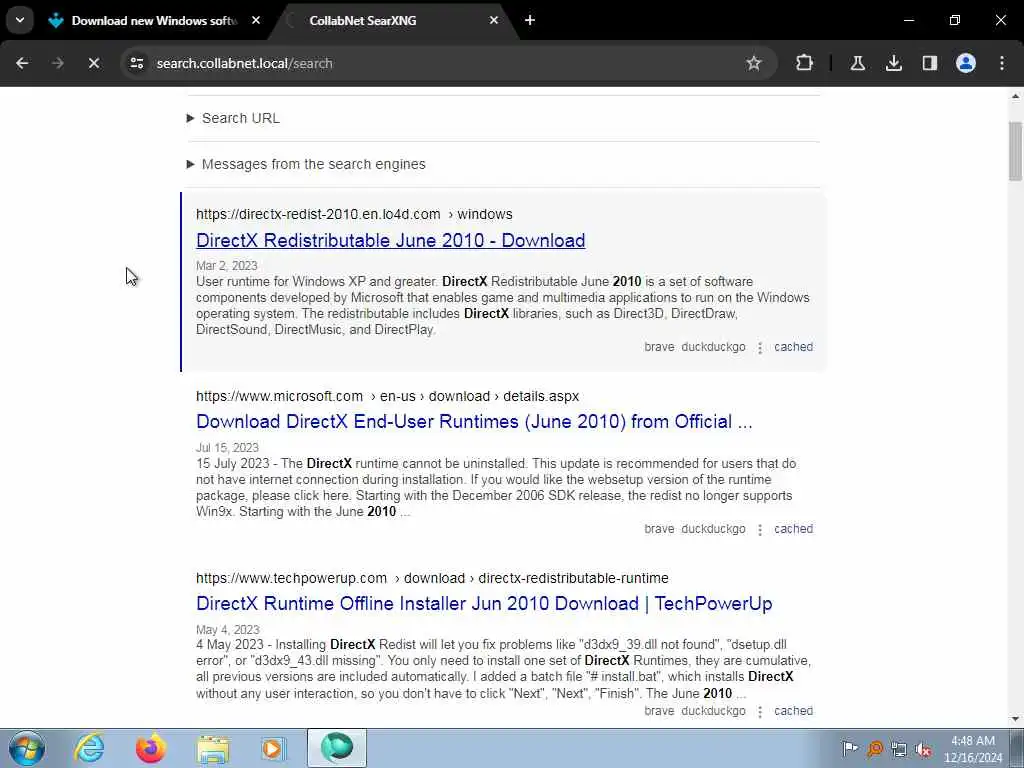Screen dimensions: 1024x768
Task: Click the techpowerup.com result URL
Action: 432,579
